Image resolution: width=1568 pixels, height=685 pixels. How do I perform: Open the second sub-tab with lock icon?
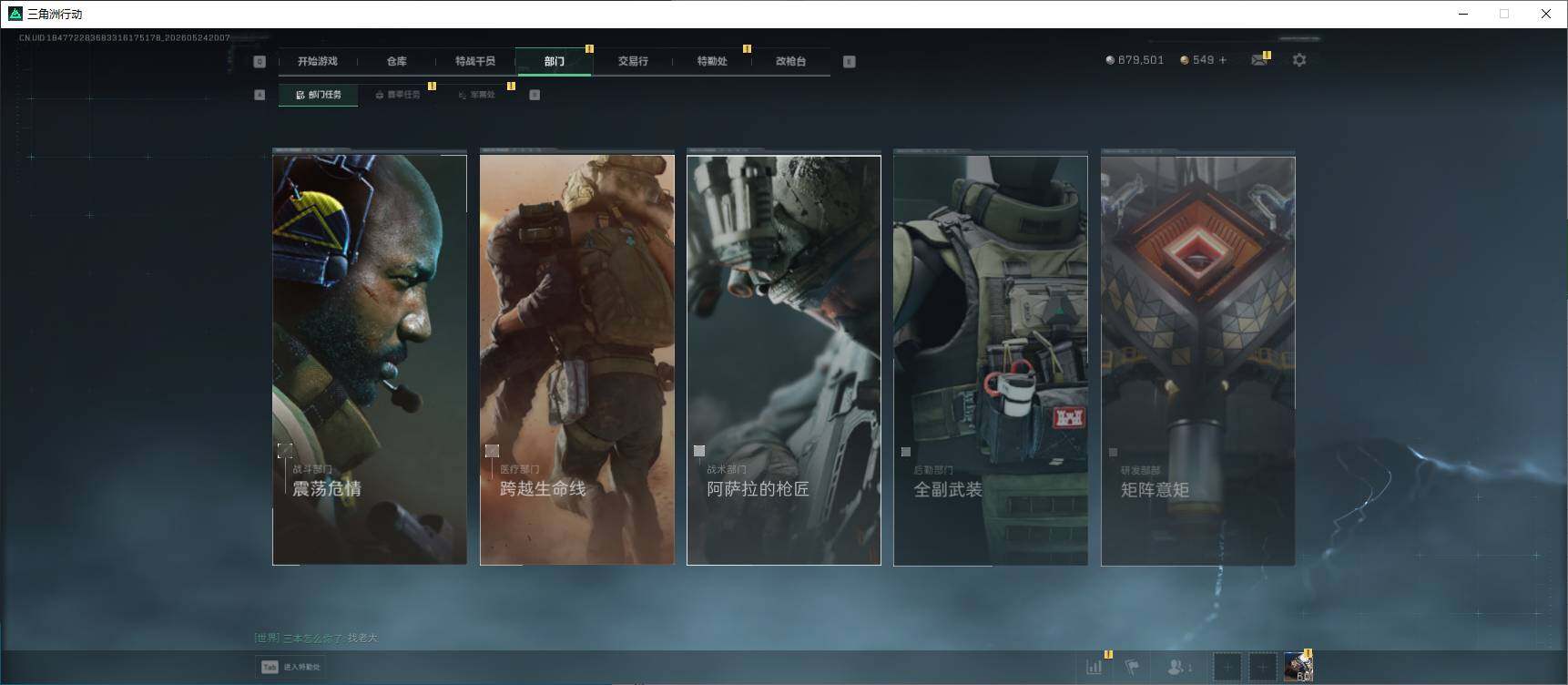[398, 95]
